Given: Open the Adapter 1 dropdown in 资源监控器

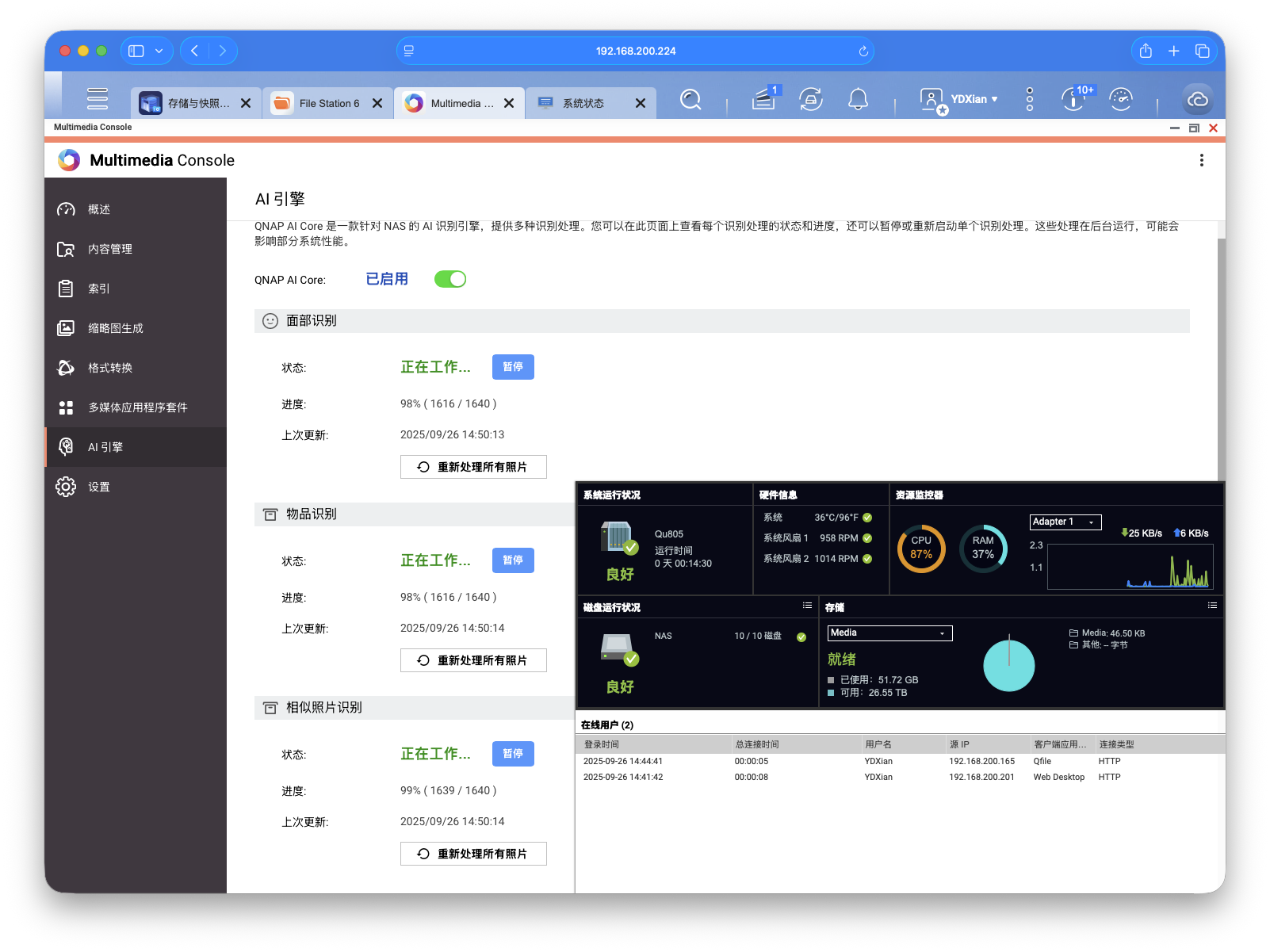Looking at the screenshot, I should click(x=1065, y=522).
